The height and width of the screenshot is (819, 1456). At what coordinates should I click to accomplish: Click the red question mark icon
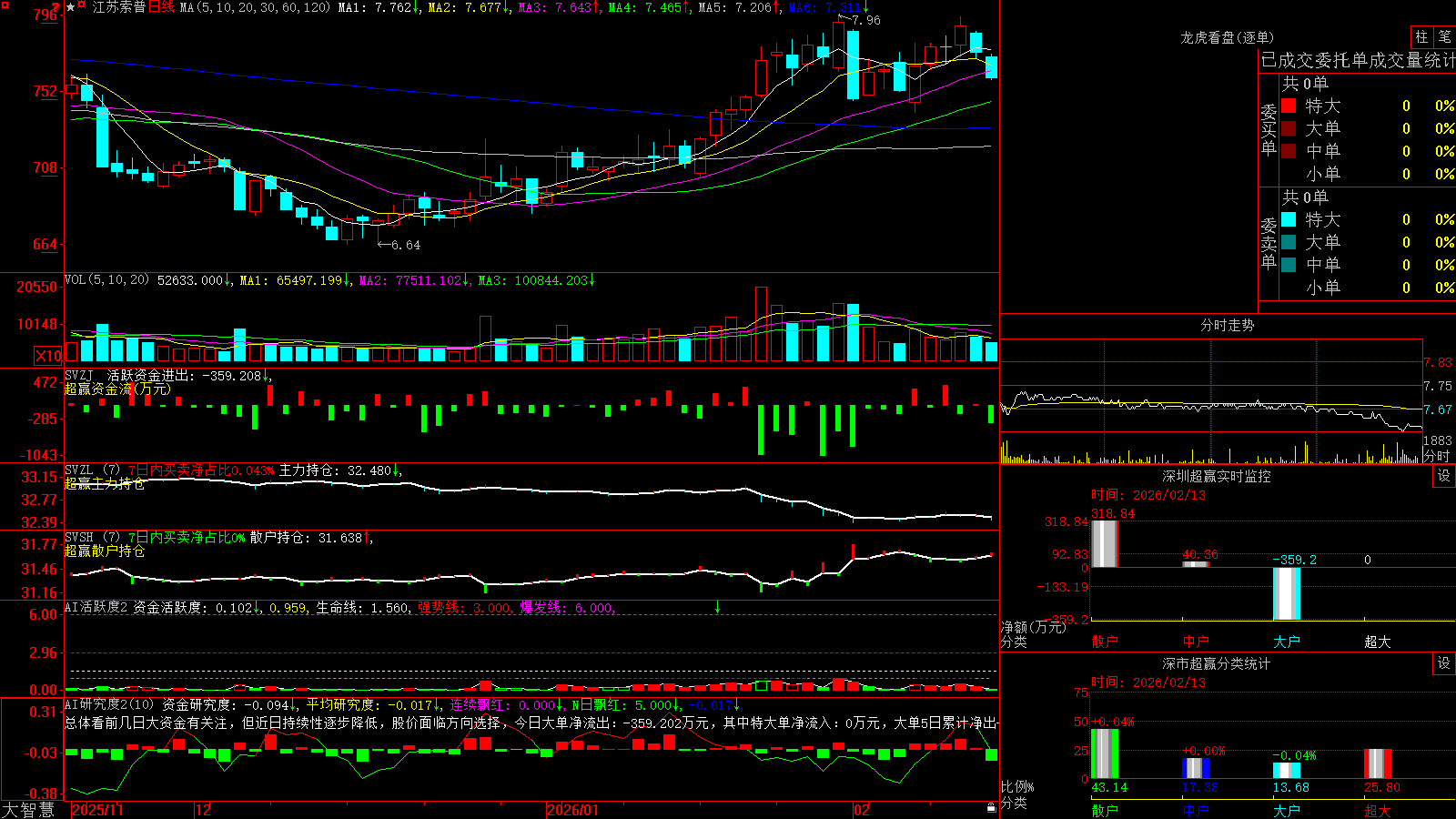tap(56, 7)
